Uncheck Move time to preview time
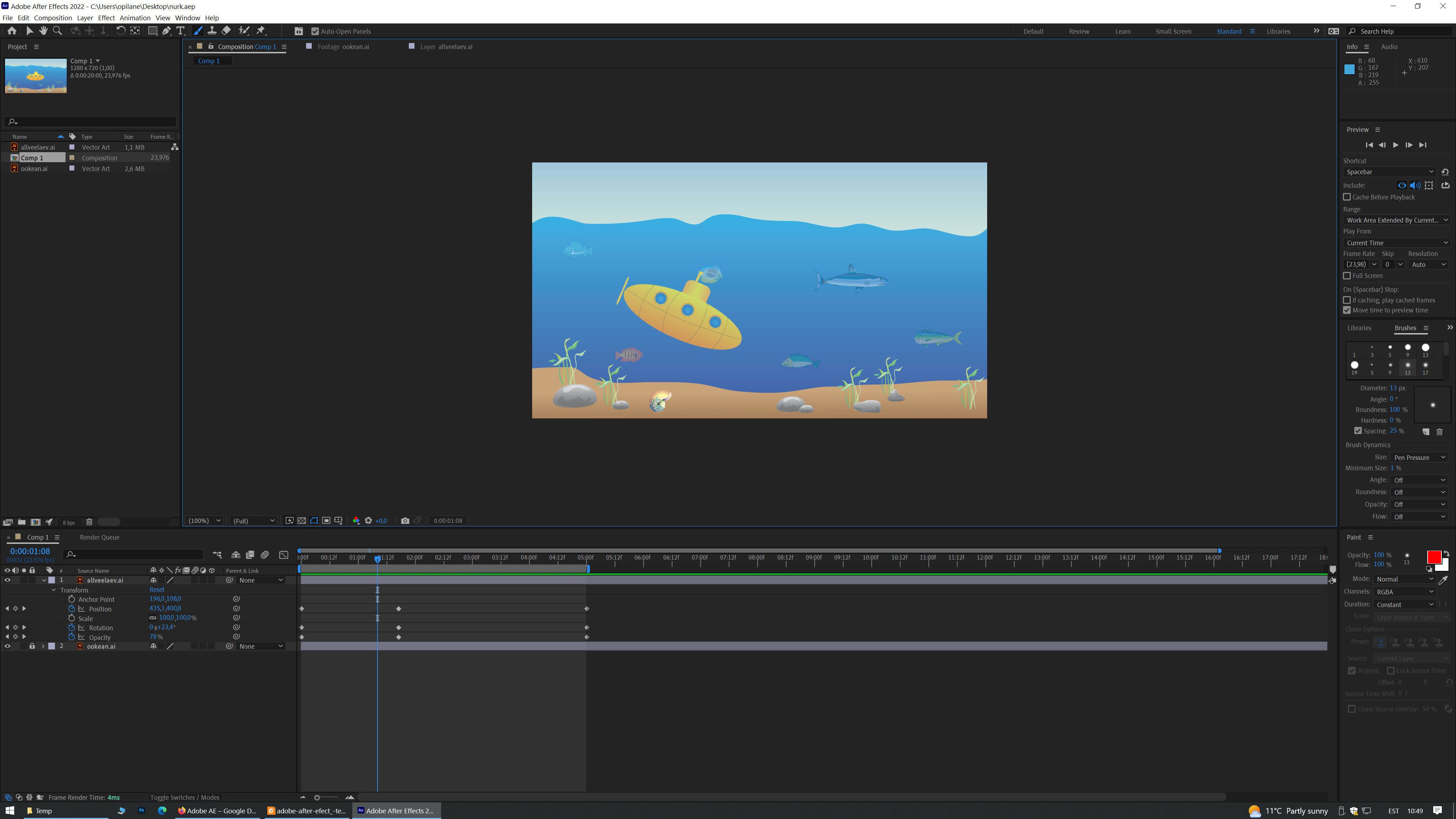Viewport: 1456px width, 819px height. (x=1347, y=310)
